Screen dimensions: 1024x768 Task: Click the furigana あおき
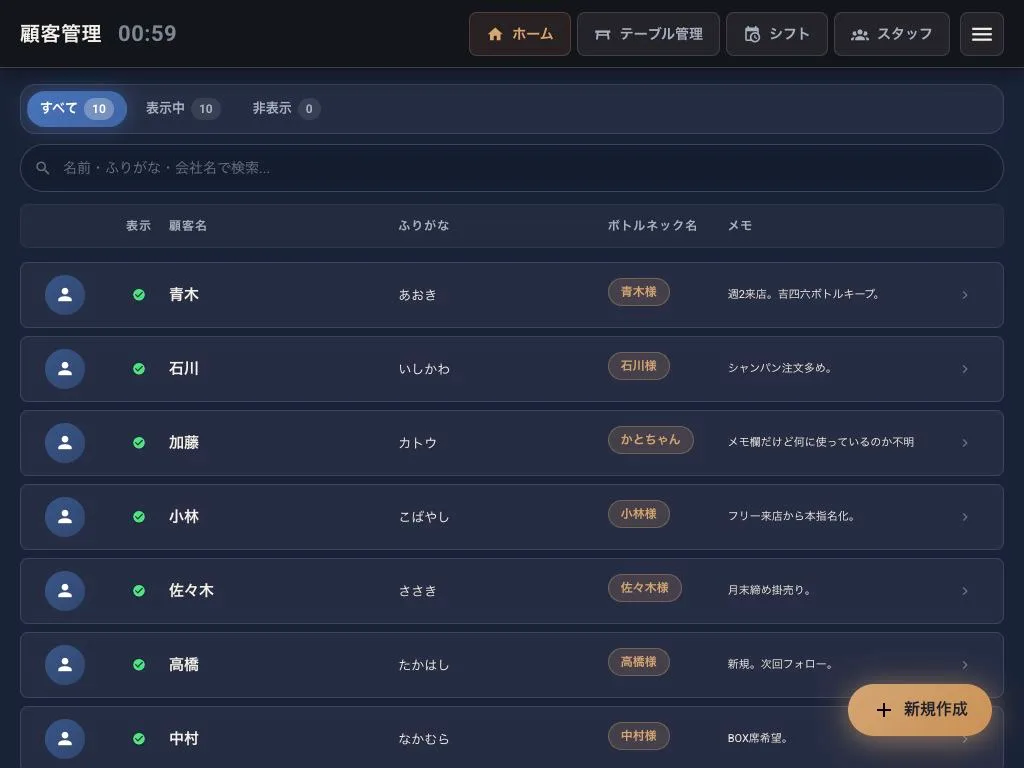point(417,295)
